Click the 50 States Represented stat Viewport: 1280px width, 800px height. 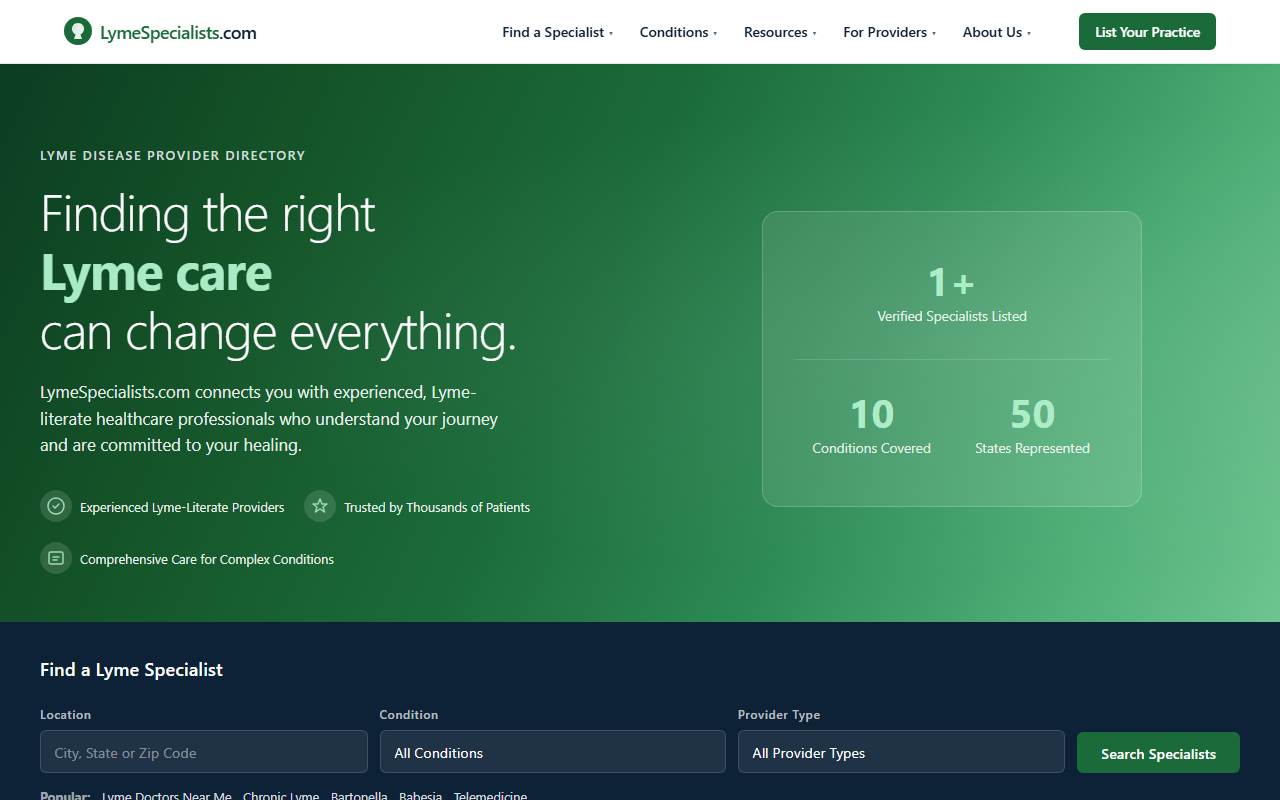[1032, 426]
